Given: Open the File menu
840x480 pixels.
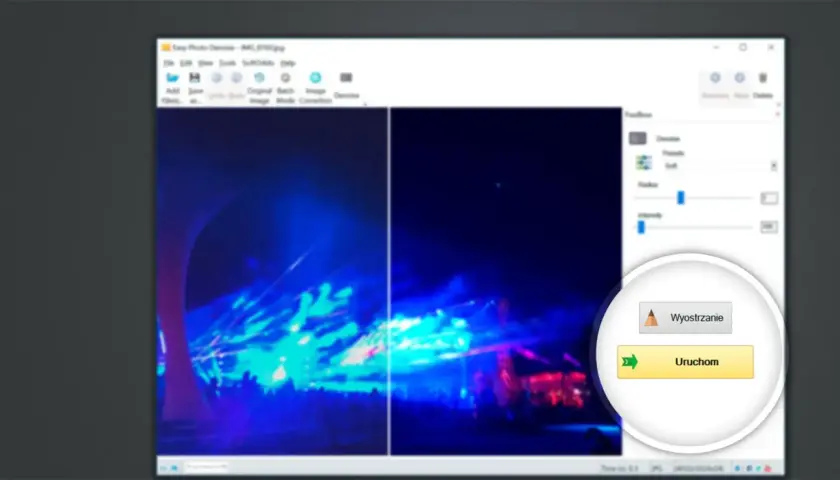Looking at the screenshot, I should coord(169,63).
